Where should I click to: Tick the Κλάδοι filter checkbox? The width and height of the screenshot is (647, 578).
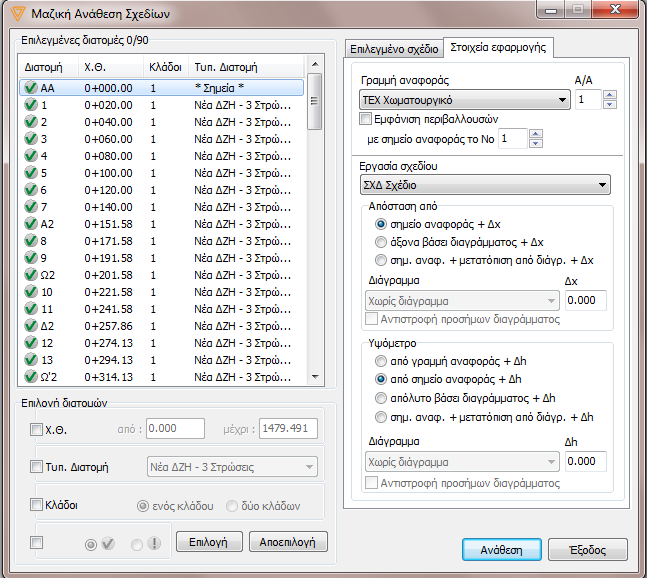[x=36, y=504]
